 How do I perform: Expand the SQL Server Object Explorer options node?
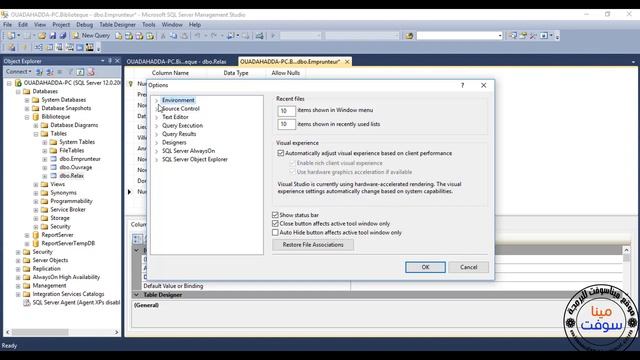coord(156,160)
